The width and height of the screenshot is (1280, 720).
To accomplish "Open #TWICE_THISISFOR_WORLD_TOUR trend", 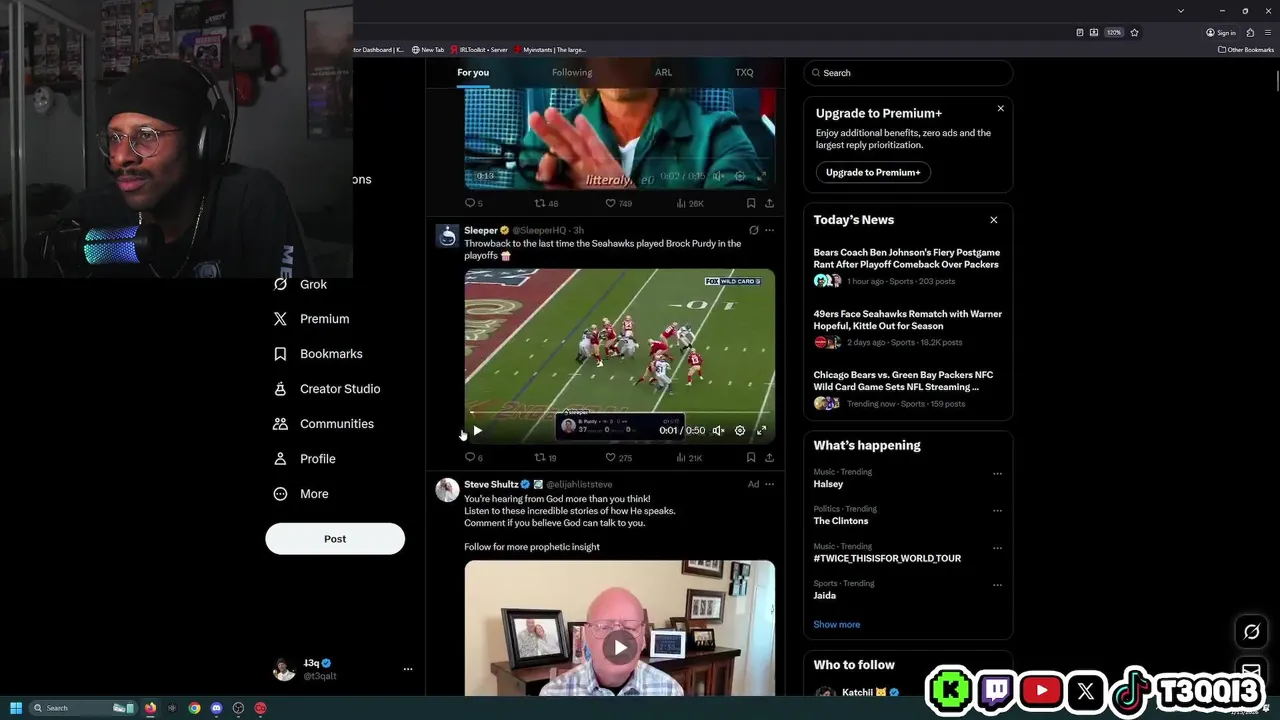I will [887, 558].
